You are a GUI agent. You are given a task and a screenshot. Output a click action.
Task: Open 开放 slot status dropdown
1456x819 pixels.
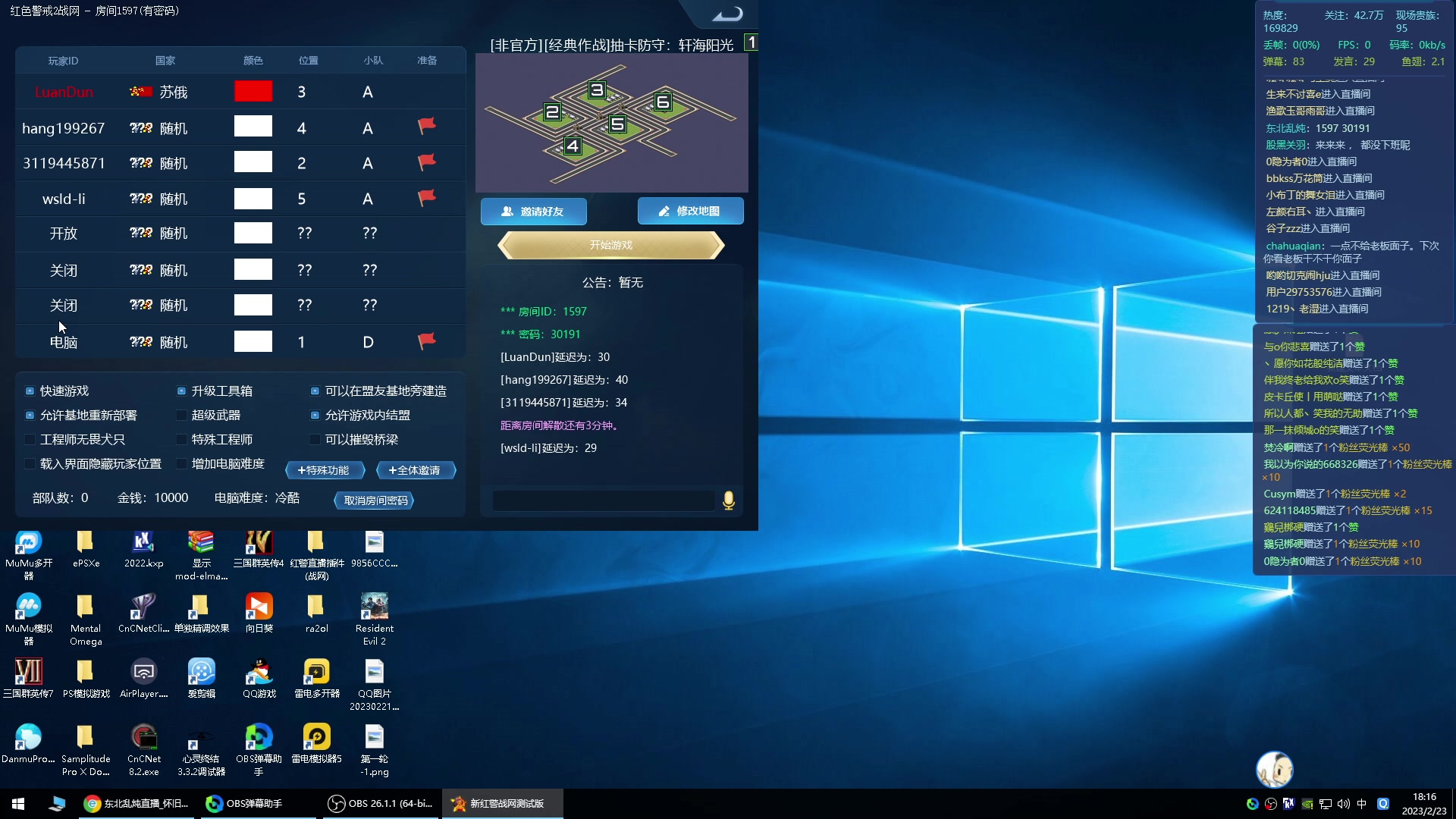[x=64, y=234]
